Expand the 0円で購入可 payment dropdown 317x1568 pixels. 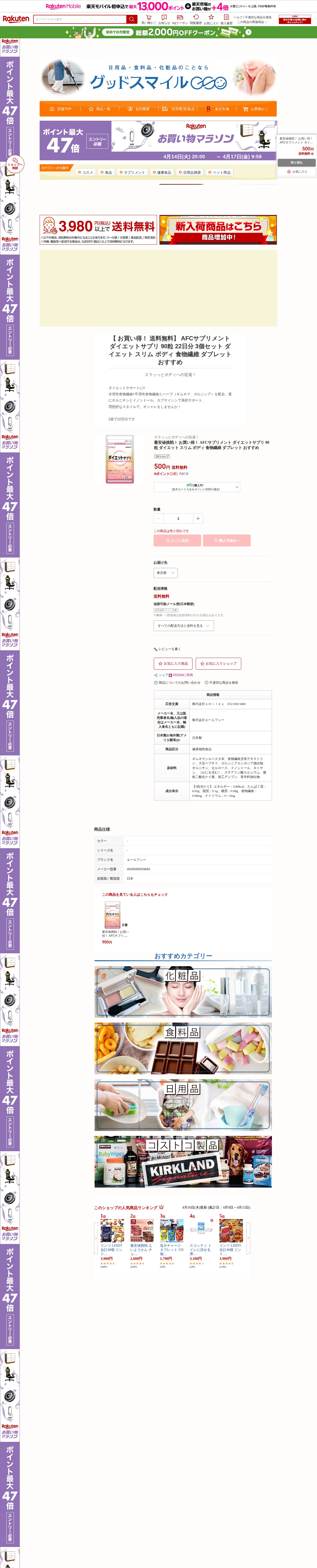(x=197, y=487)
